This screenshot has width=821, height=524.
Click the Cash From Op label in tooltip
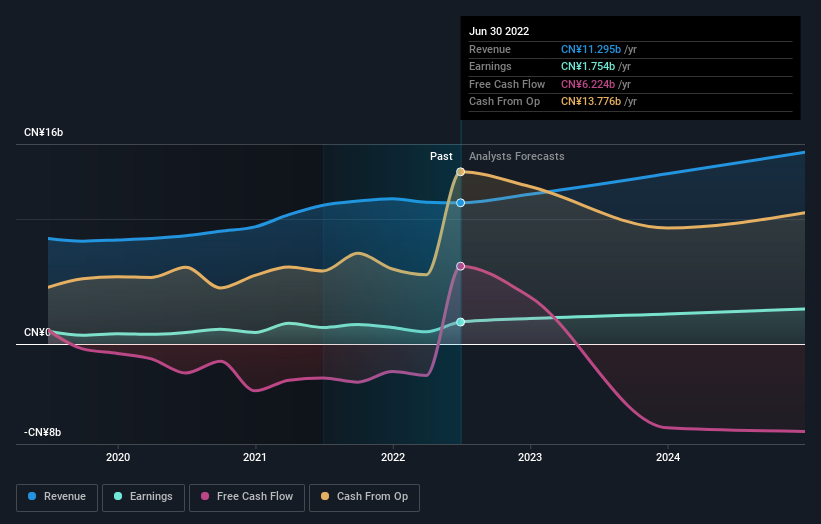tap(504, 102)
